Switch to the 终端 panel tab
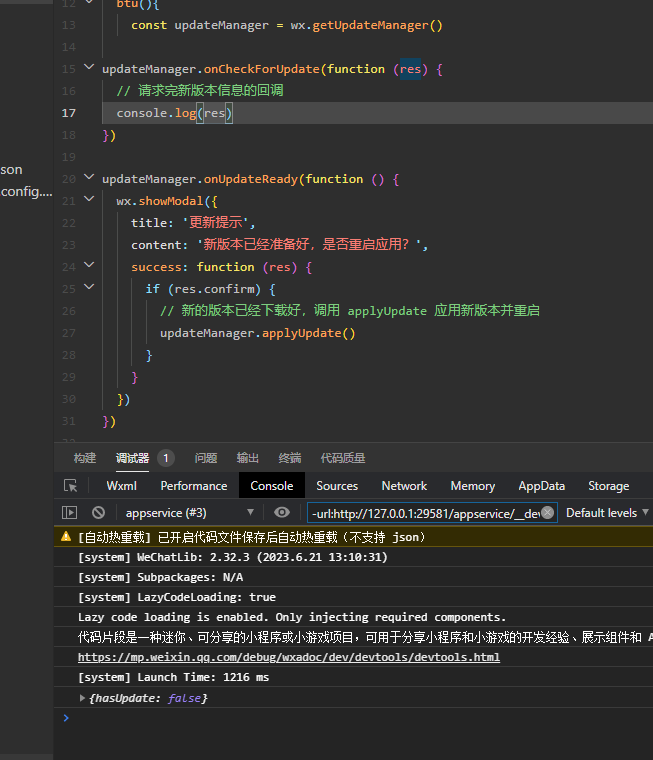 coord(290,458)
